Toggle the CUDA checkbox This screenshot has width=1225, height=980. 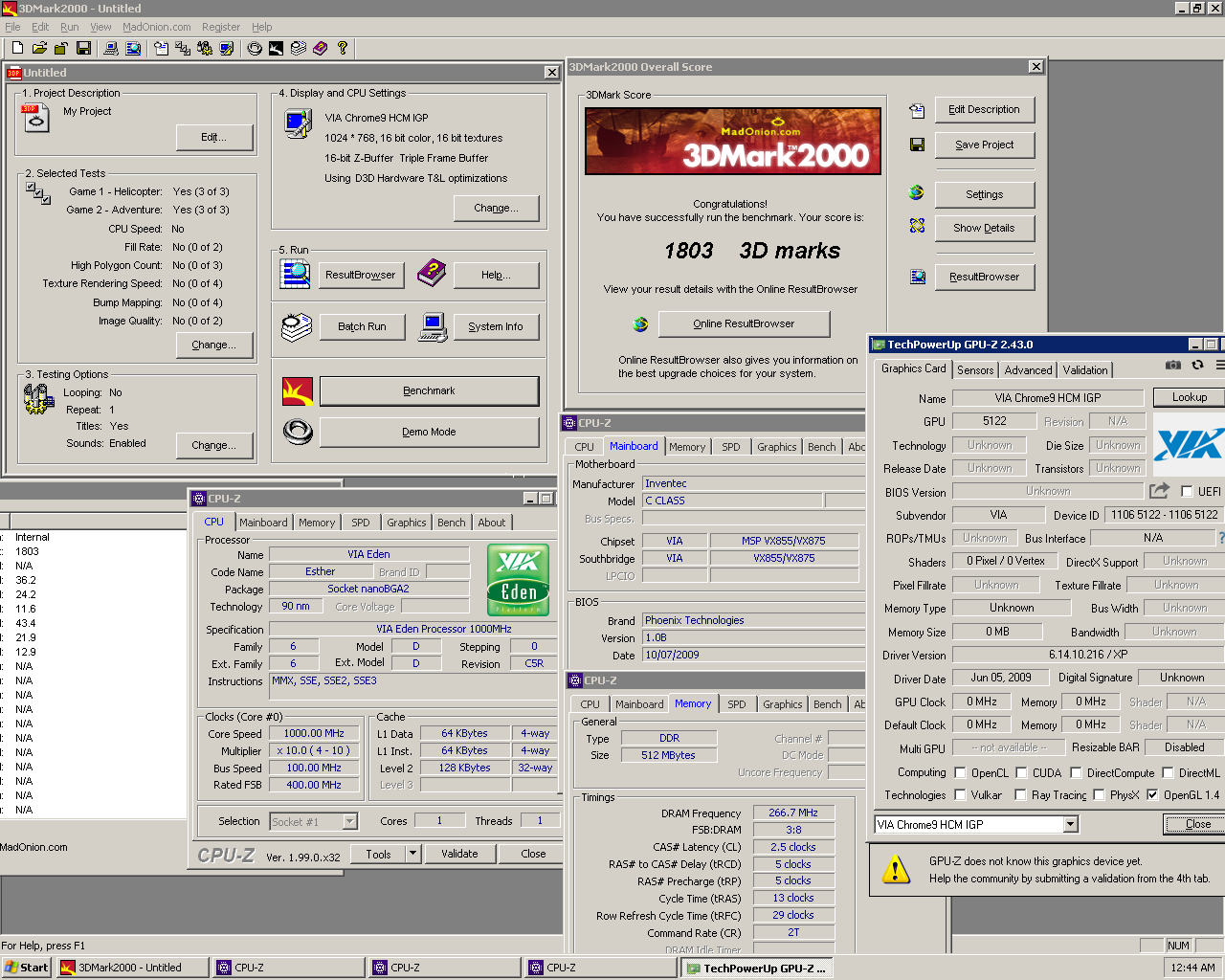[x=1021, y=772]
